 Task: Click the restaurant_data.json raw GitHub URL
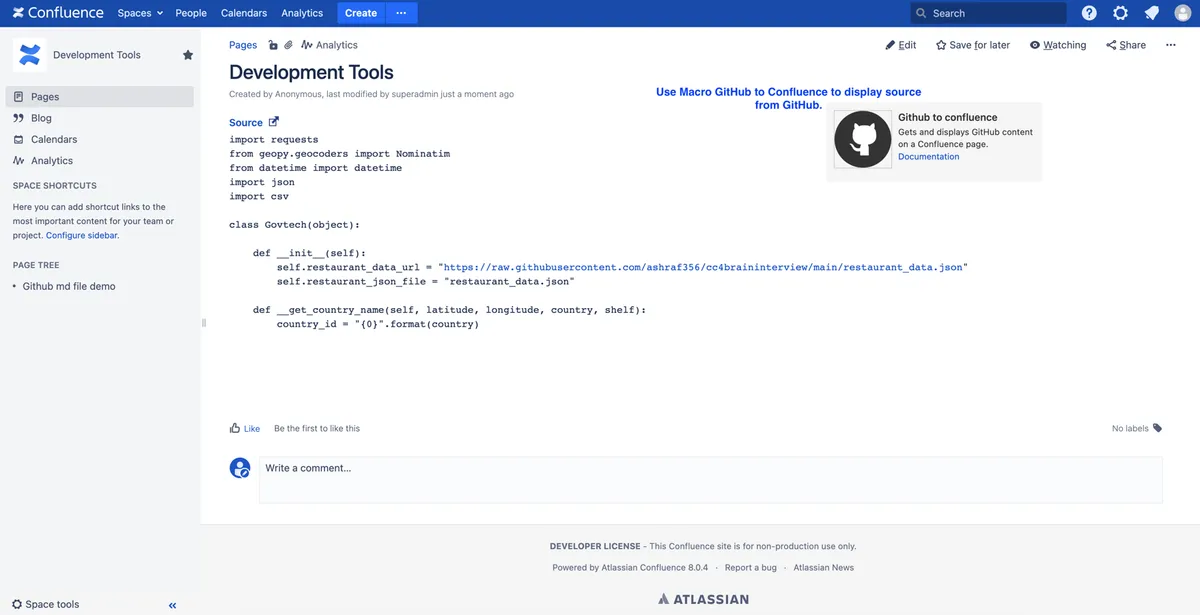[703, 268]
